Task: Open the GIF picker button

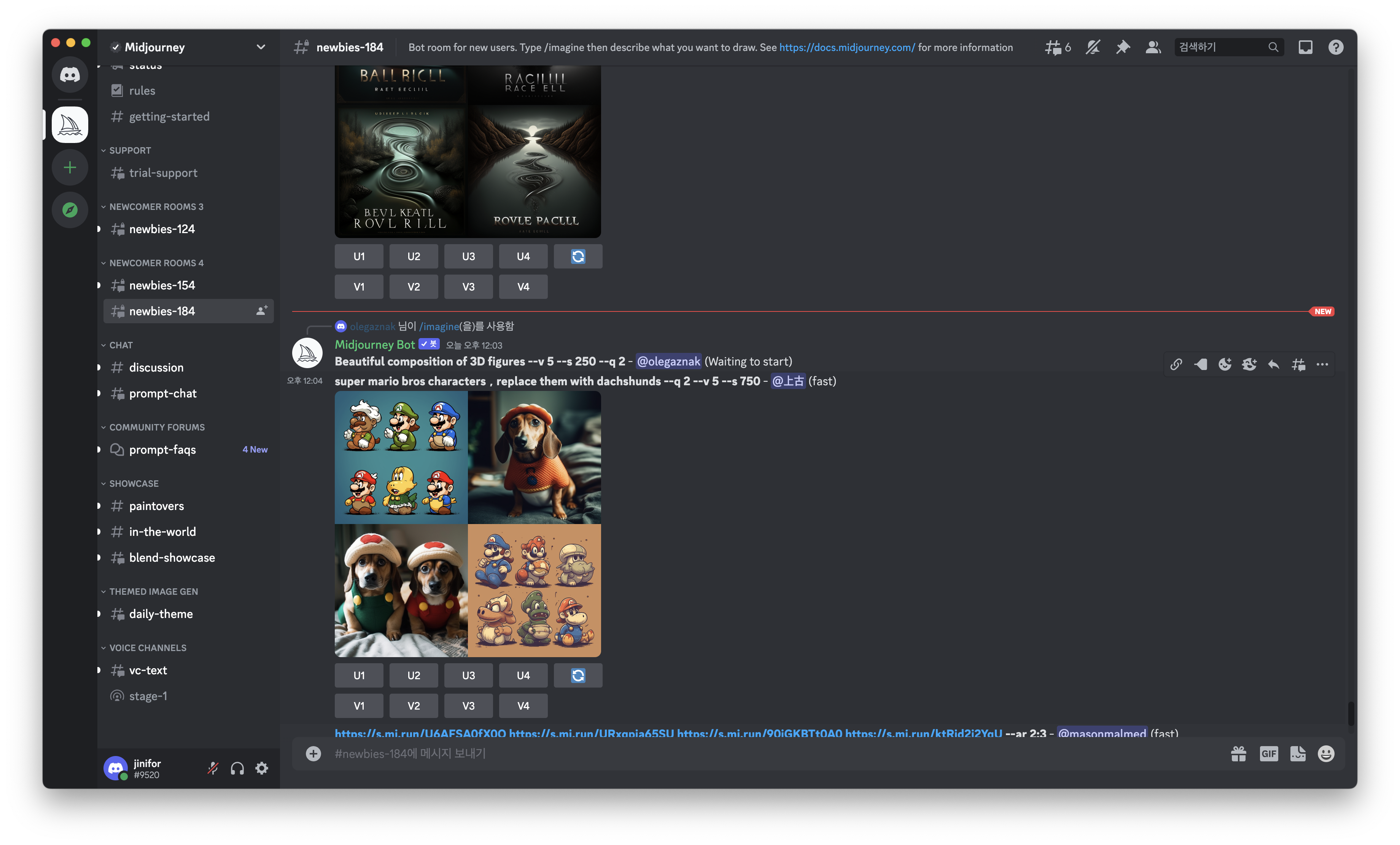Action: click(x=1268, y=754)
